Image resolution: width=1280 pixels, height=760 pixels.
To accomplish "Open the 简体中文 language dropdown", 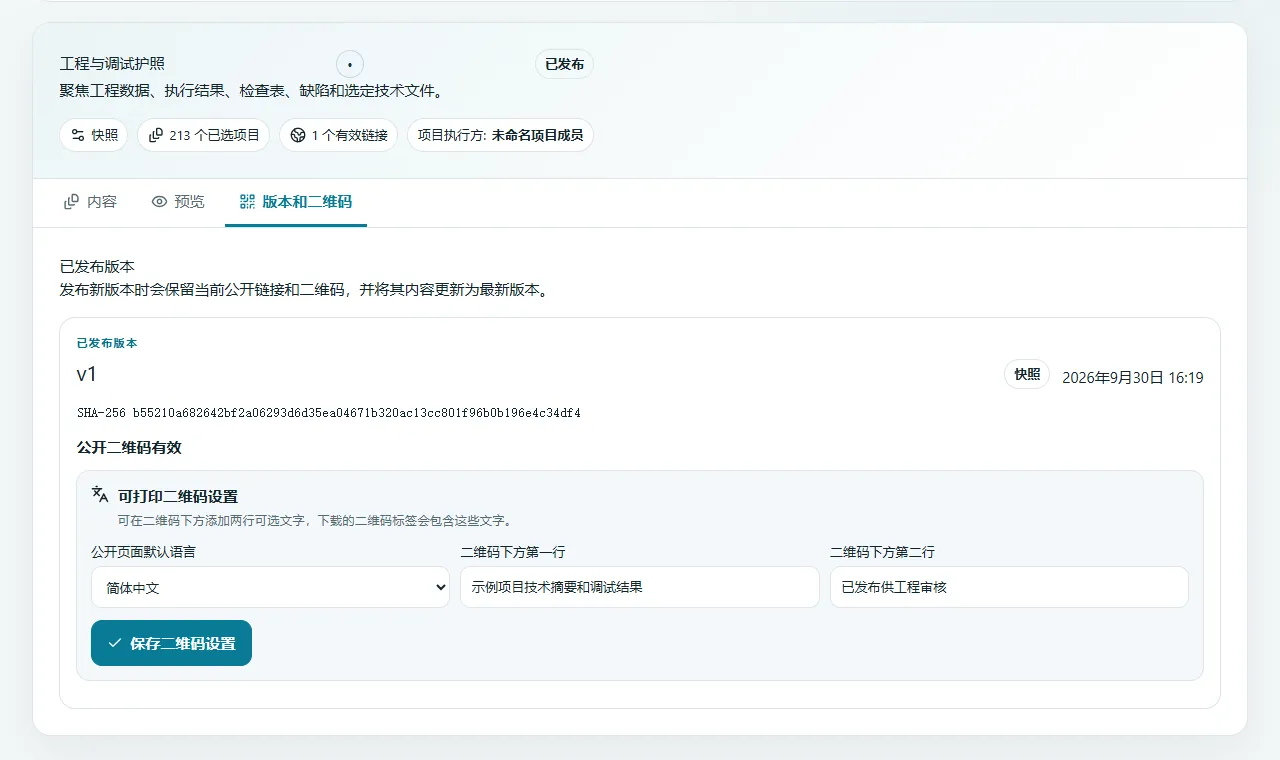I will (270, 587).
